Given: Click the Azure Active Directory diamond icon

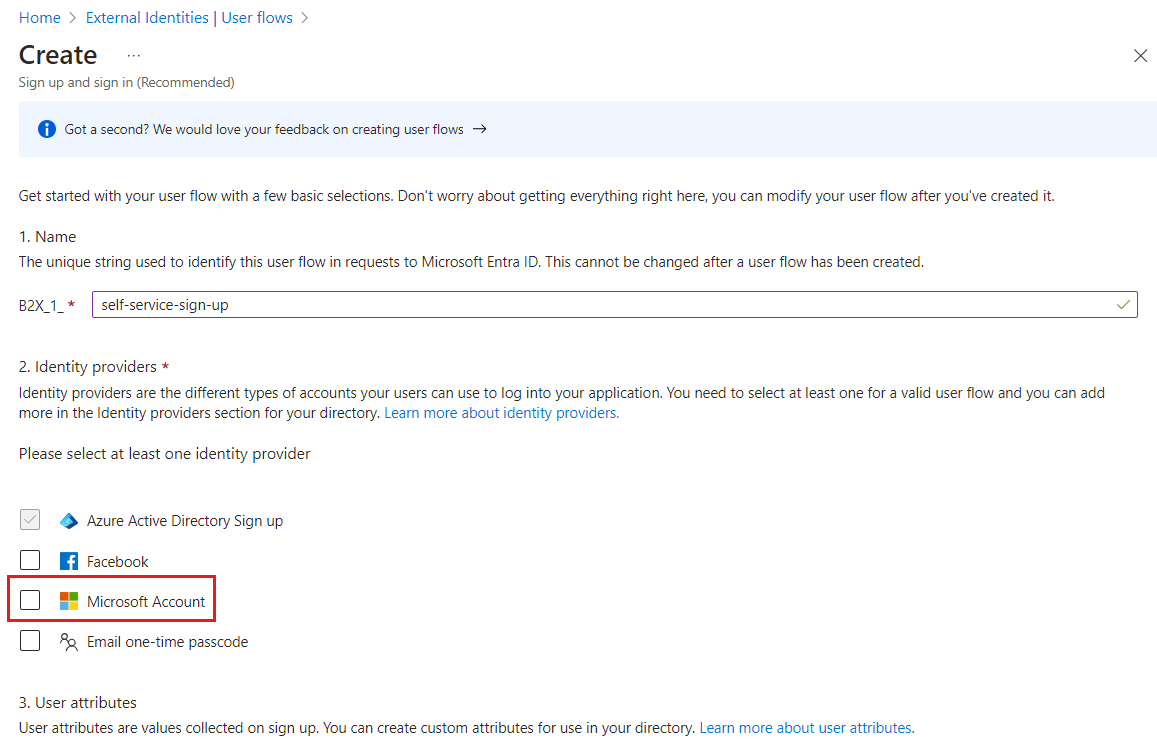Looking at the screenshot, I should (68, 520).
